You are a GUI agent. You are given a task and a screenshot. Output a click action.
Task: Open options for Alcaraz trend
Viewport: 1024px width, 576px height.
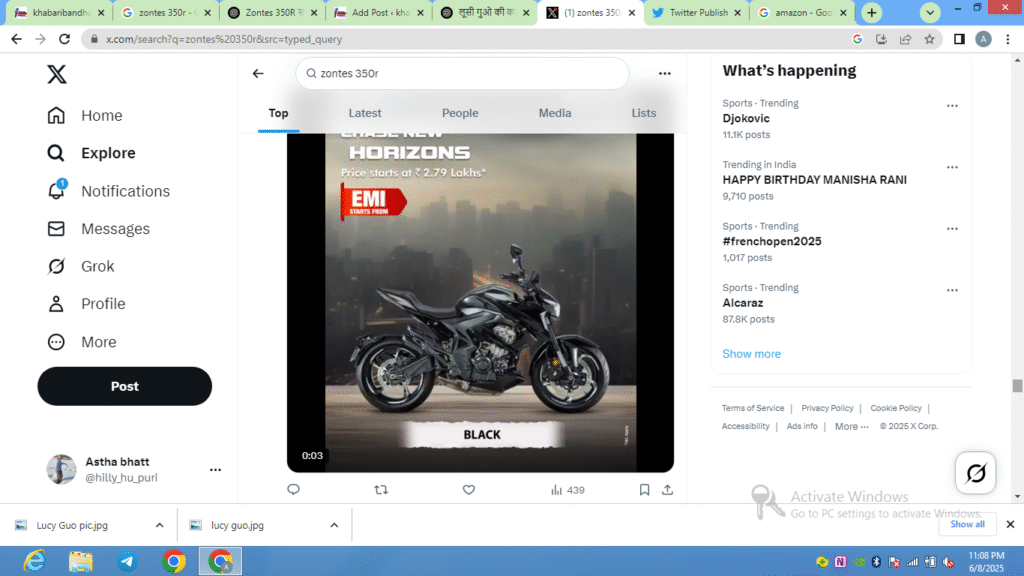coord(952,290)
